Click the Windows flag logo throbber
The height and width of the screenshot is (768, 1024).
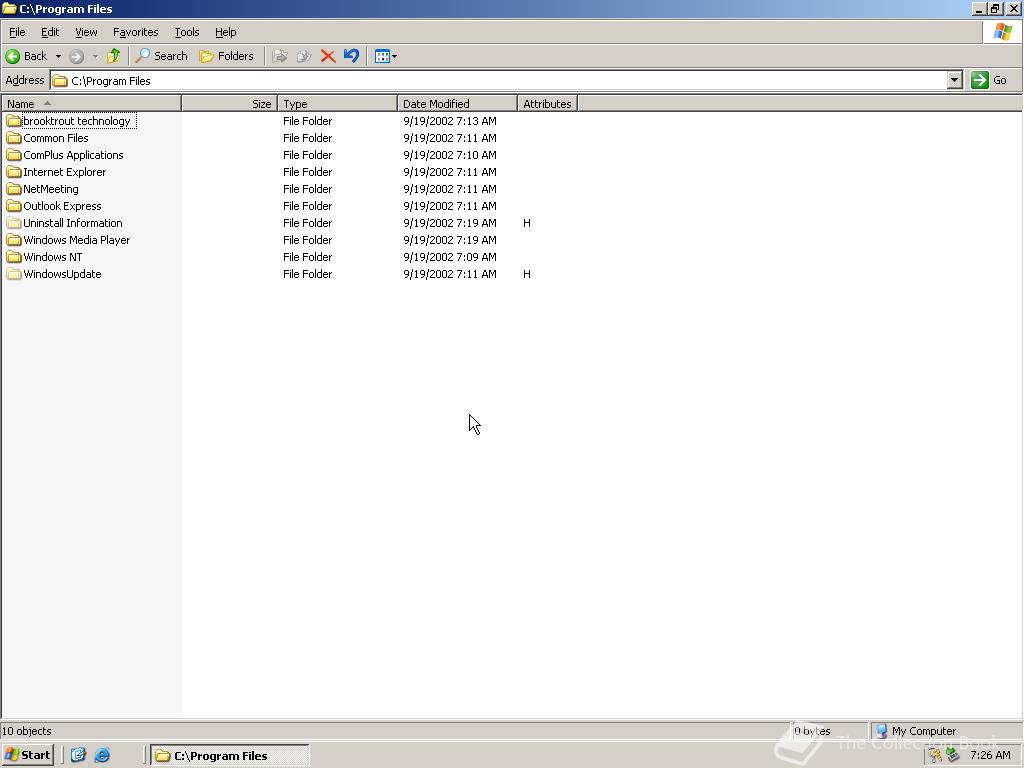point(1002,32)
